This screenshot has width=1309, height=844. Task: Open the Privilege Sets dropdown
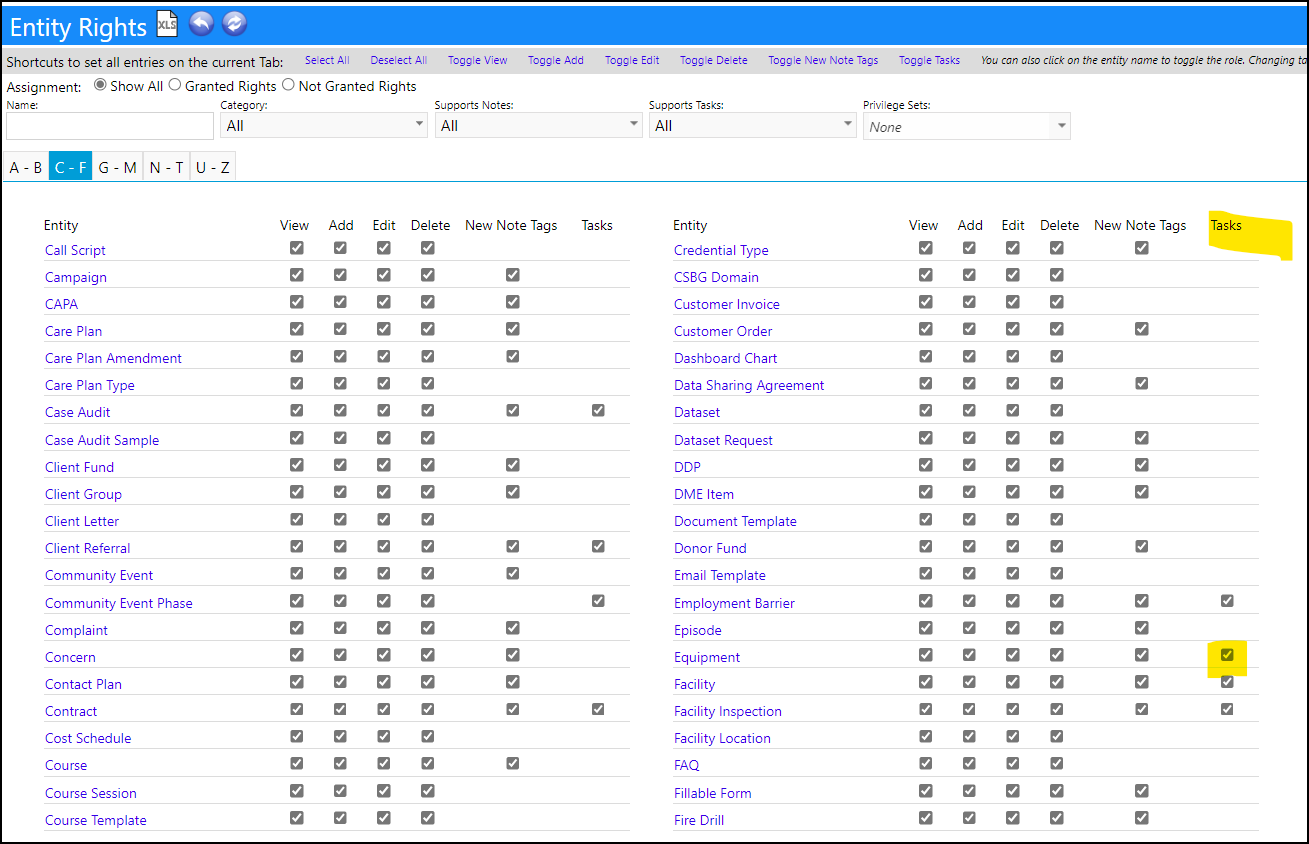pyautogui.click(x=966, y=126)
